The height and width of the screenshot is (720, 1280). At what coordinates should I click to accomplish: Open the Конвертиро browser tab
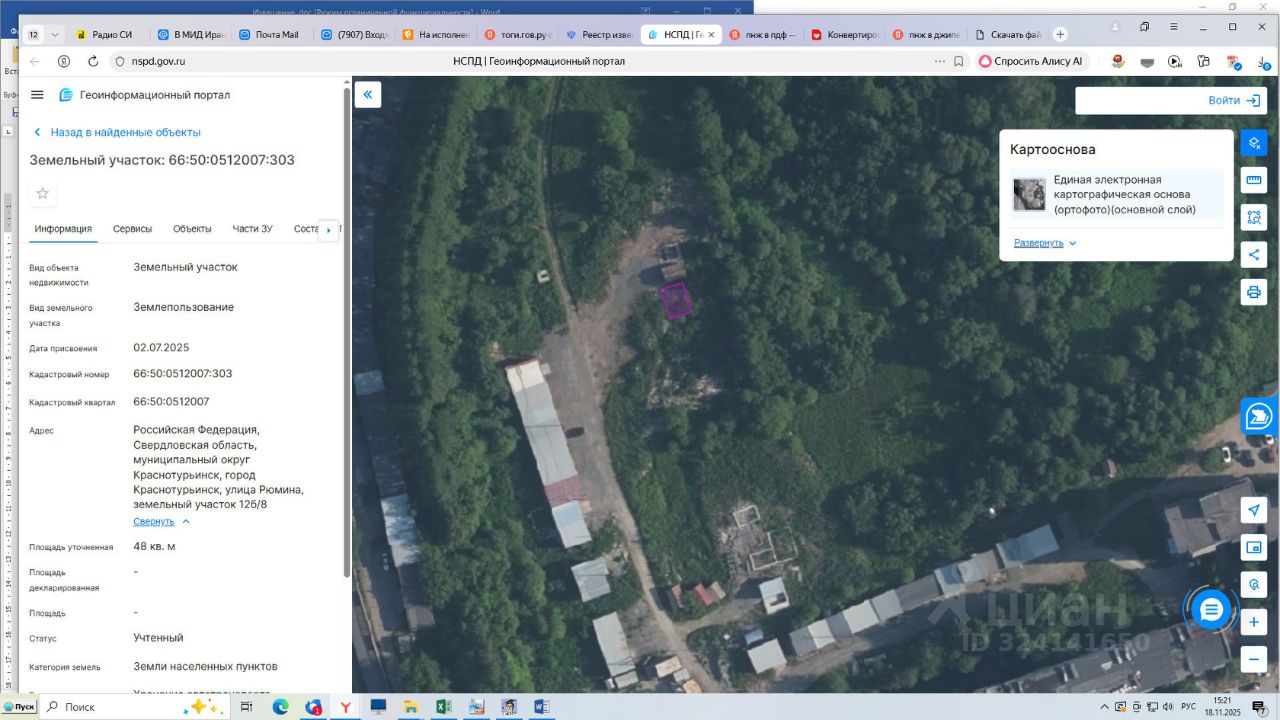tap(843, 34)
